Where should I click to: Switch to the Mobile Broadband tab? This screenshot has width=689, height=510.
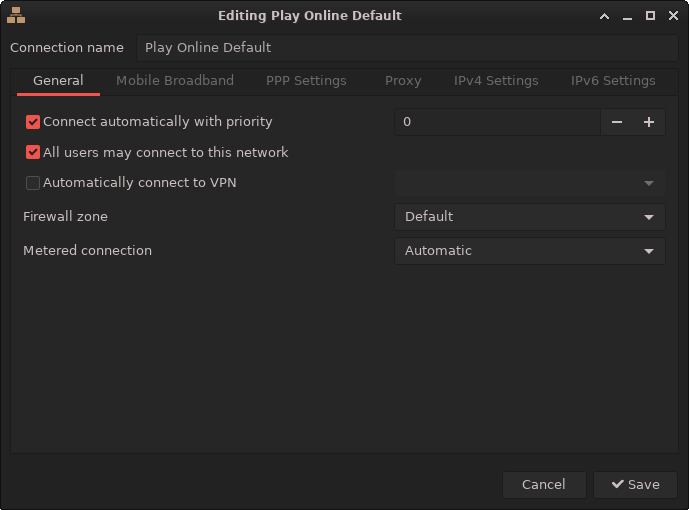[x=175, y=81]
